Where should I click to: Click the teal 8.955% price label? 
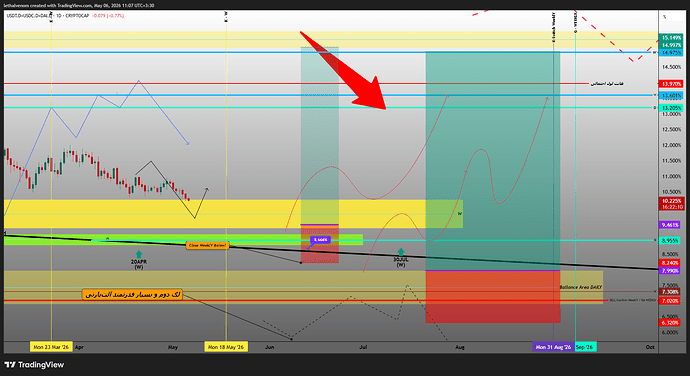coord(670,240)
